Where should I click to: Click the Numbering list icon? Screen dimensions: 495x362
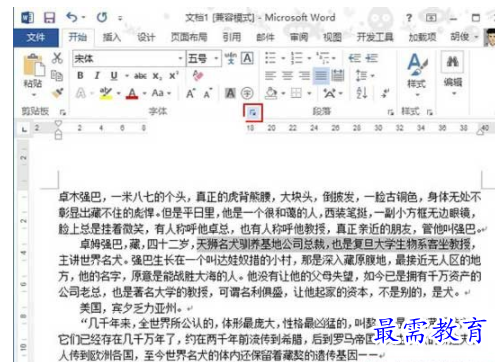296,58
